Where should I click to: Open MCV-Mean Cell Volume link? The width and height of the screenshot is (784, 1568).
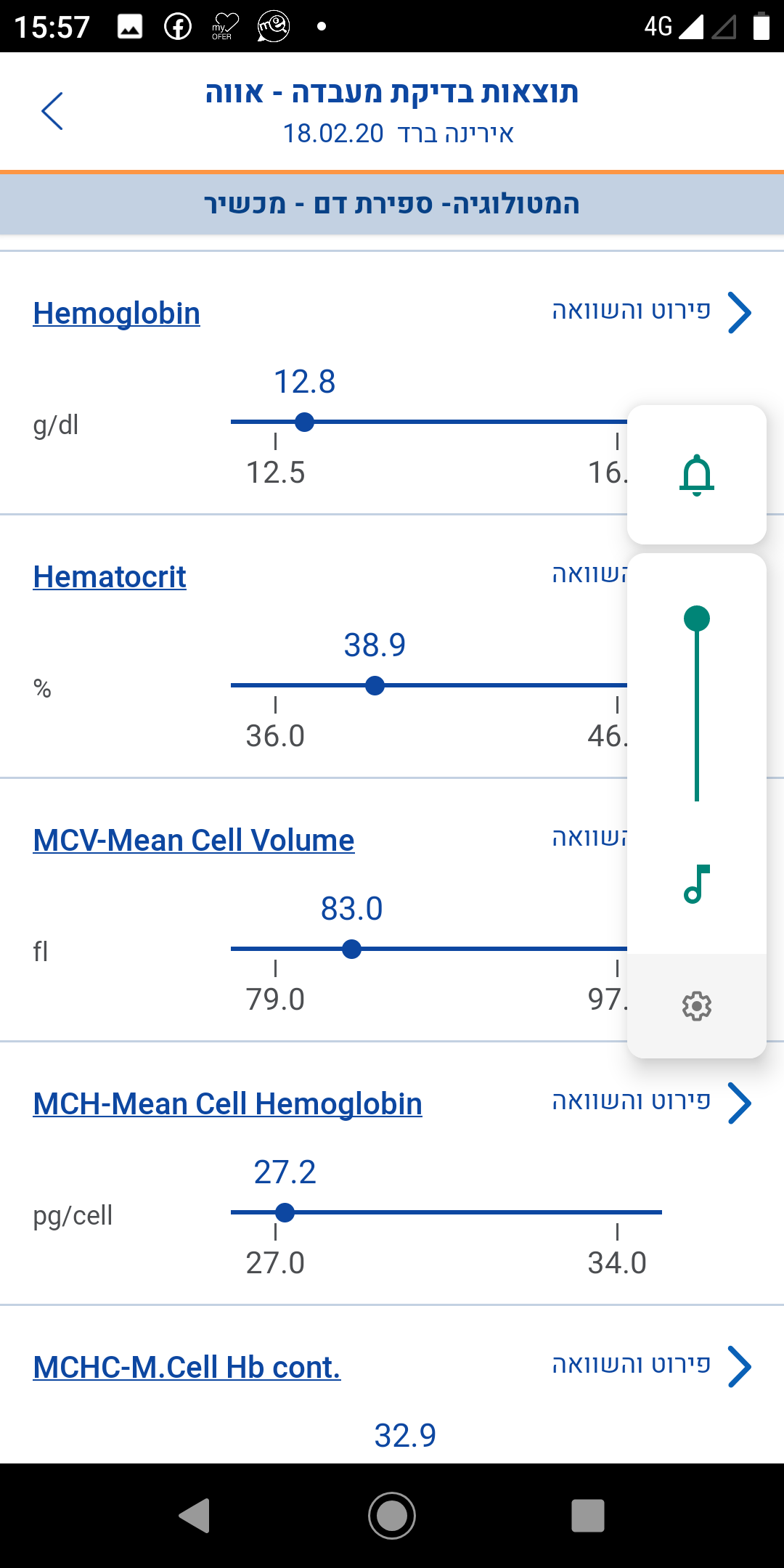point(194,841)
